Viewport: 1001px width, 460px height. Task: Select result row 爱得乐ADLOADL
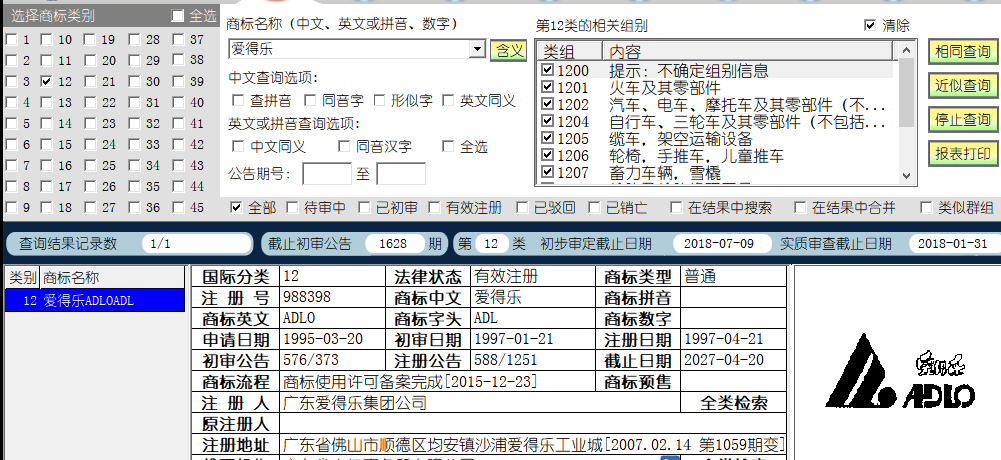[94, 300]
